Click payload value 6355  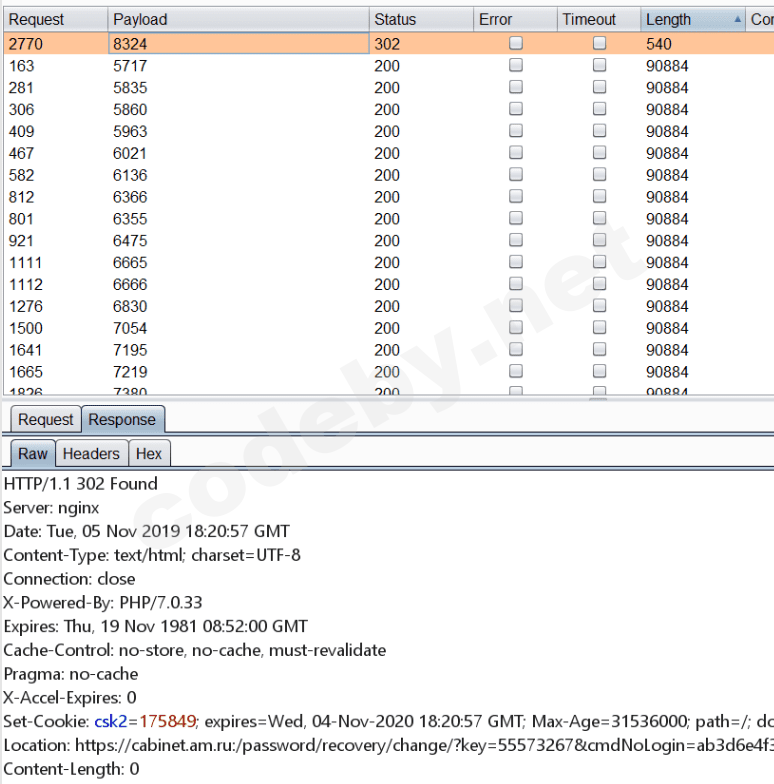tap(130, 219)
